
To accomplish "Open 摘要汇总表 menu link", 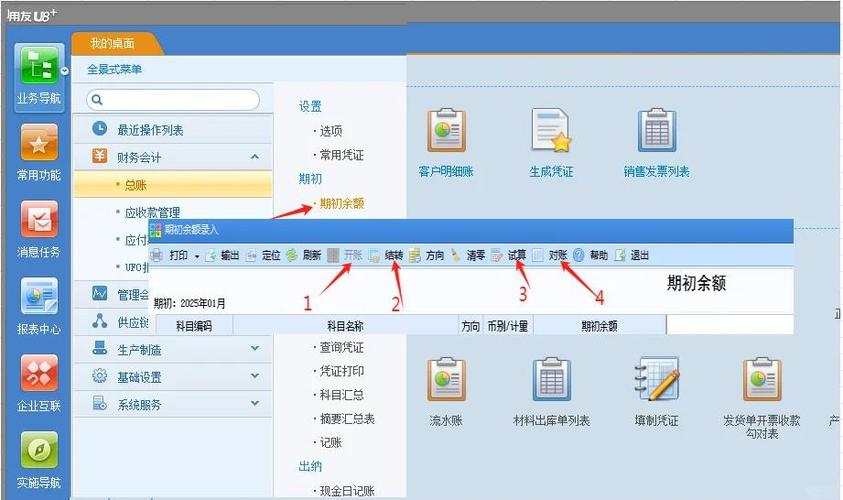I will click(346, 419).
